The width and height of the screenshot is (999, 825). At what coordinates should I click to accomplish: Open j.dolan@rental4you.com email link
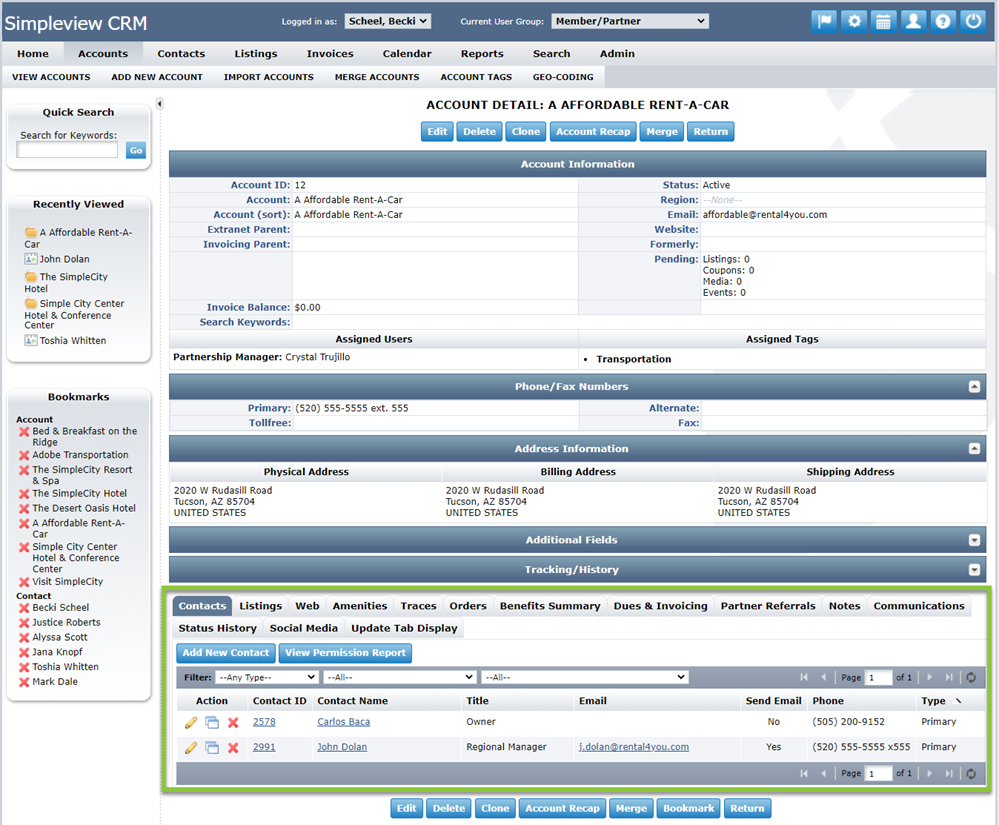[633, 747]
